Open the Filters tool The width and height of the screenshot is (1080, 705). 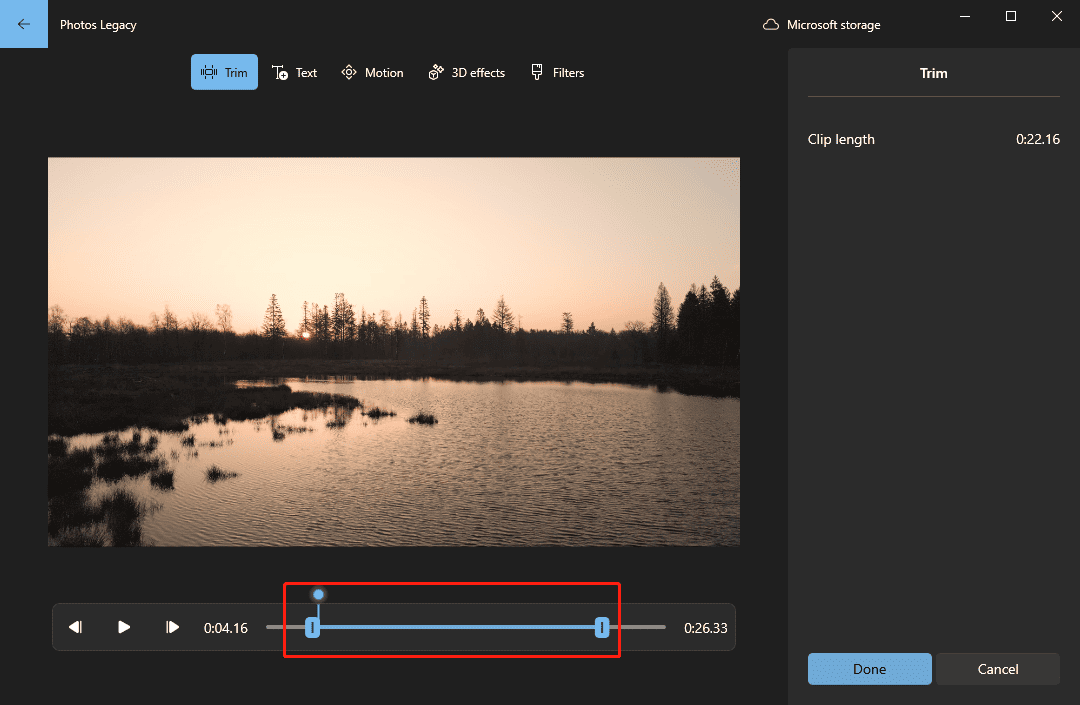[x=557, y=72]
